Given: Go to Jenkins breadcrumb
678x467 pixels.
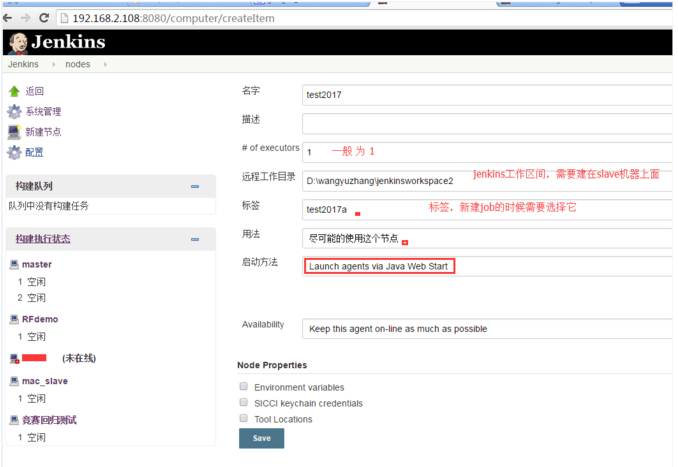Looking at the screenshot, I should pyautogui.click(x=23, y=64).
